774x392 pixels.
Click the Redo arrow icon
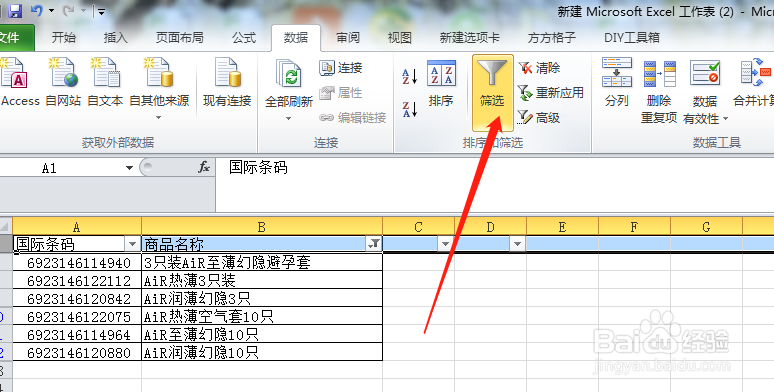69,11
